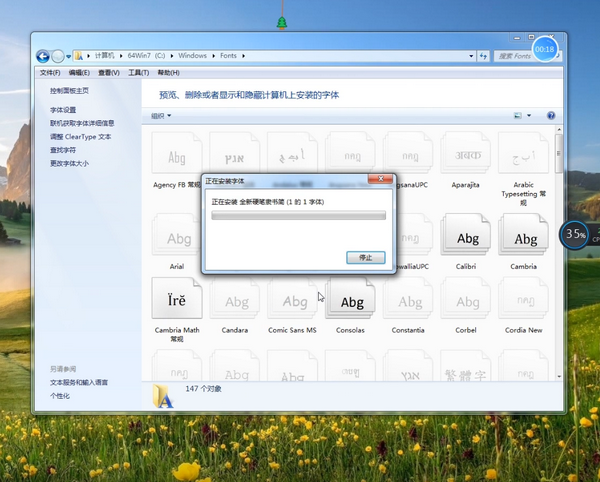This screenshot has width=600, height=482.
Task: Select the Candara font icon
Action: 235,298
